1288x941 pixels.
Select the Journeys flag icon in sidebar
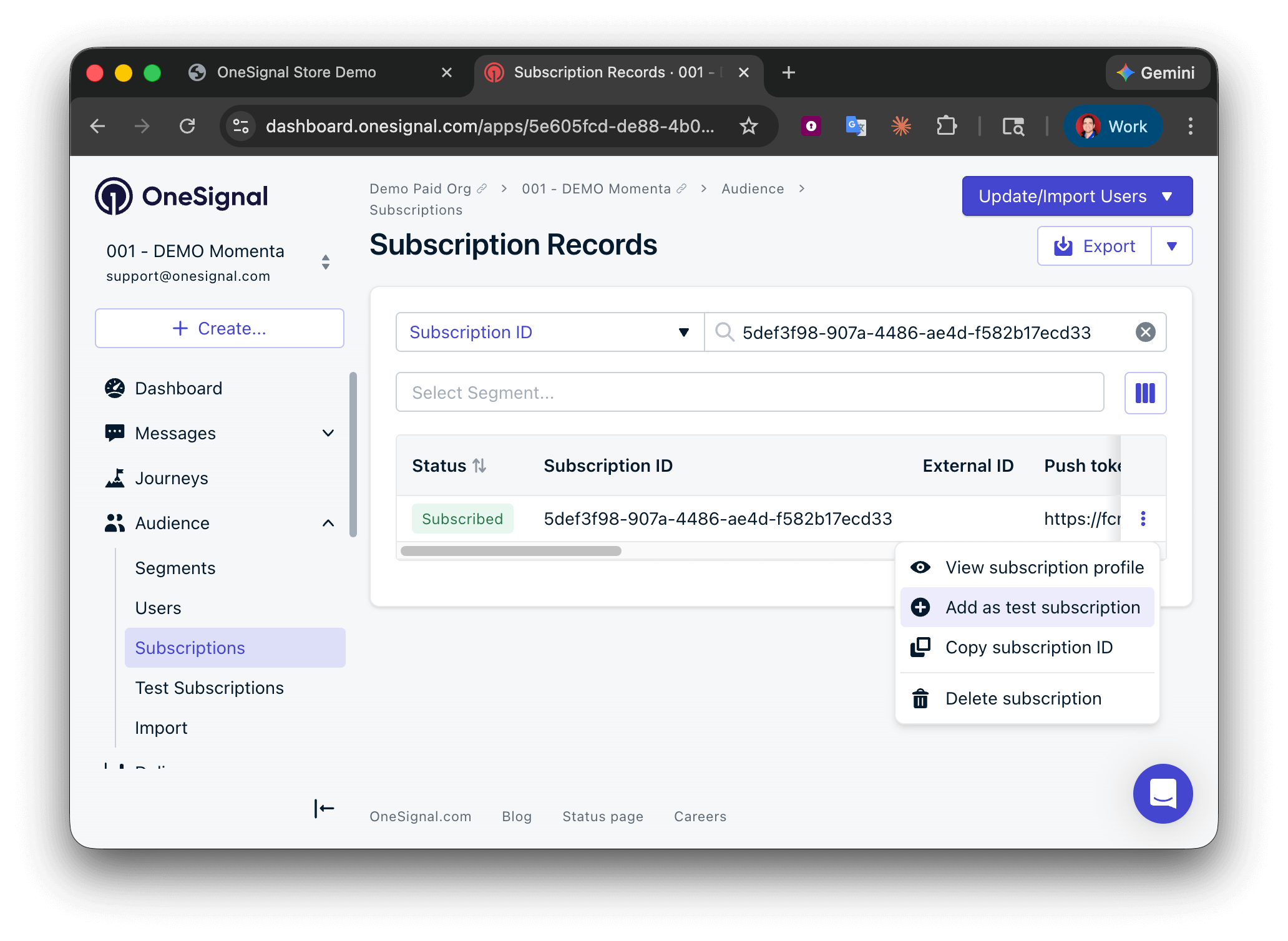(115, 478)
